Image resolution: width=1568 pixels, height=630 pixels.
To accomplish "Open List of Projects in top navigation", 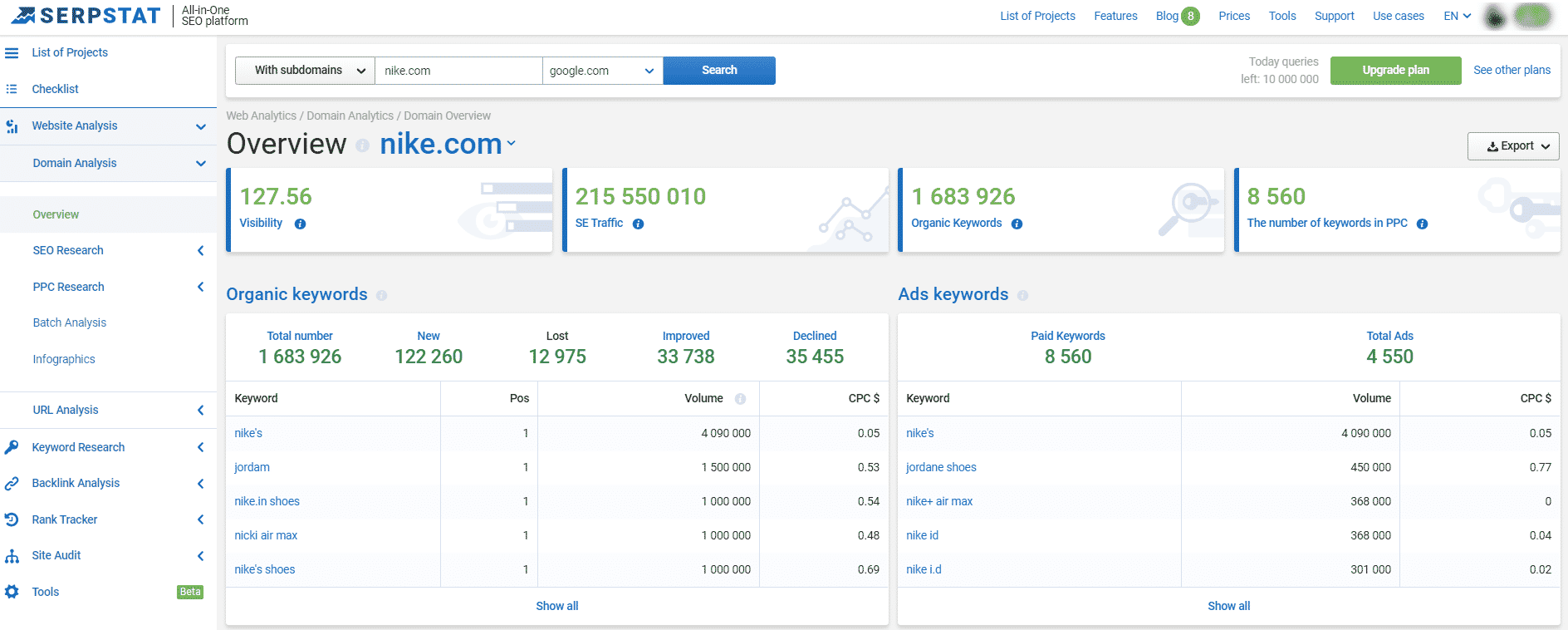I will click(1037, 16).
